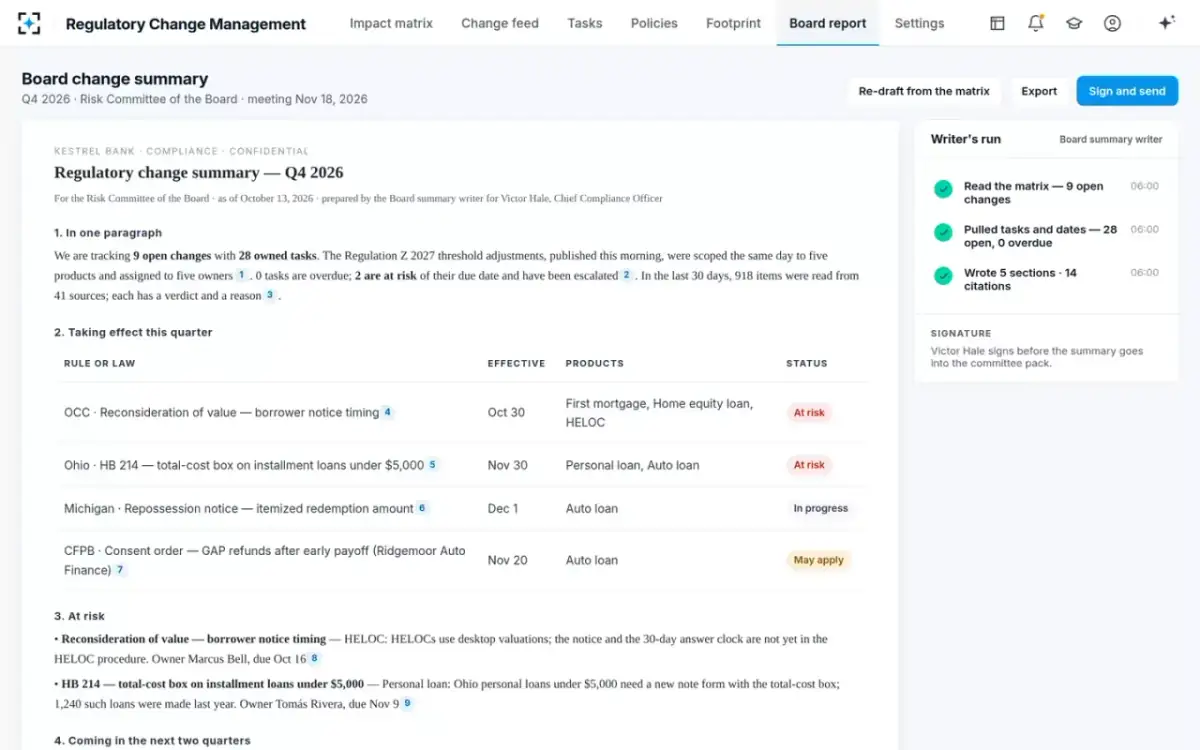This screenshot has height=750, width=1200.
Task: Open citation 8 after 'due Oct 16'
Action: 314,658
